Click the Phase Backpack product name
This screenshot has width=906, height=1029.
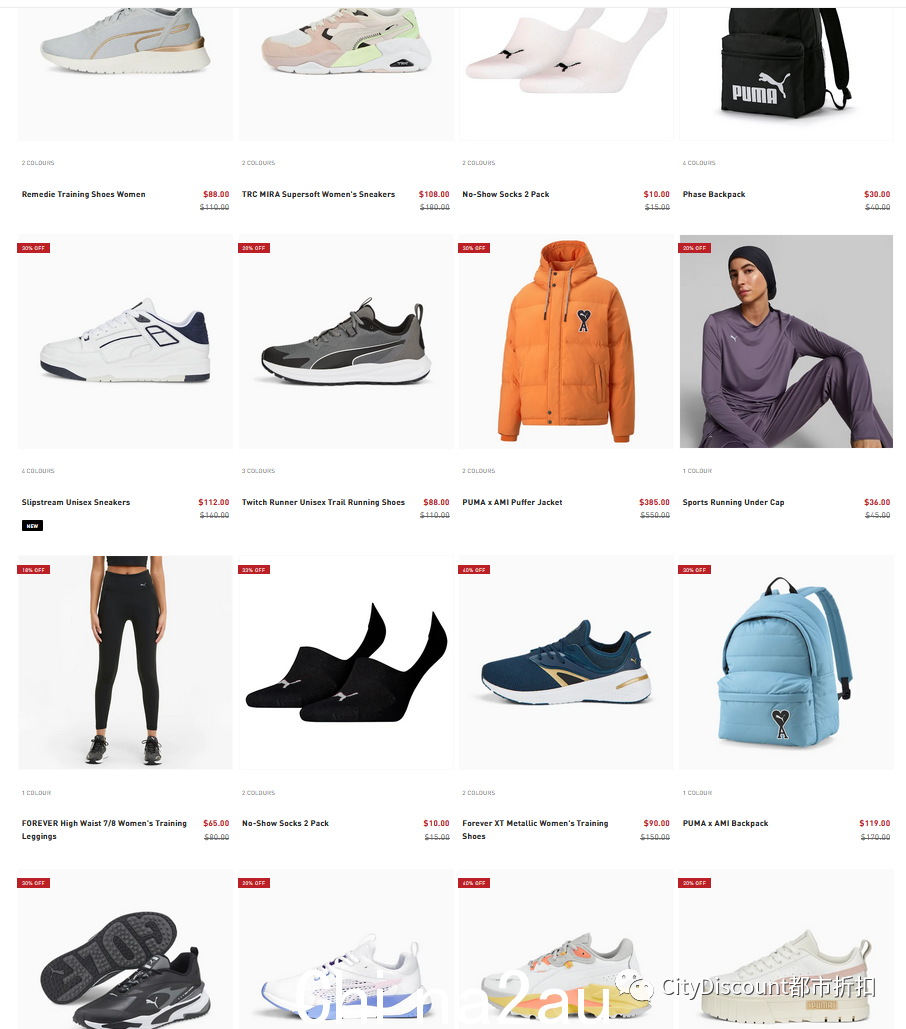coord(714,194)
